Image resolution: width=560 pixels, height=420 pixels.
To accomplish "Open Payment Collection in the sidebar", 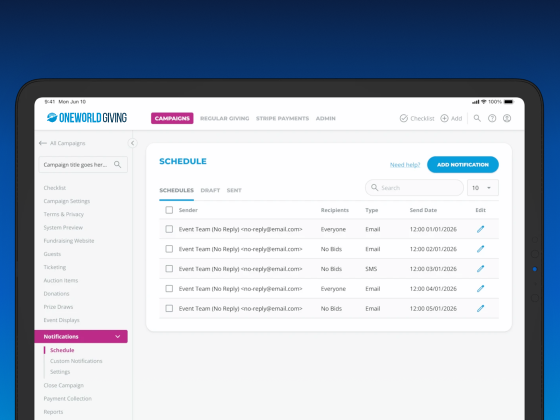I will (68, 399).
